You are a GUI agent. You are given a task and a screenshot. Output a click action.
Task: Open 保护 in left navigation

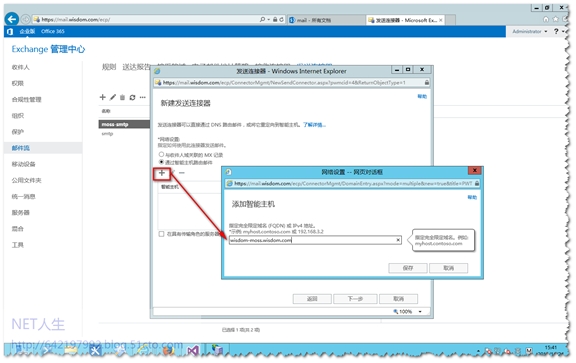17,132
